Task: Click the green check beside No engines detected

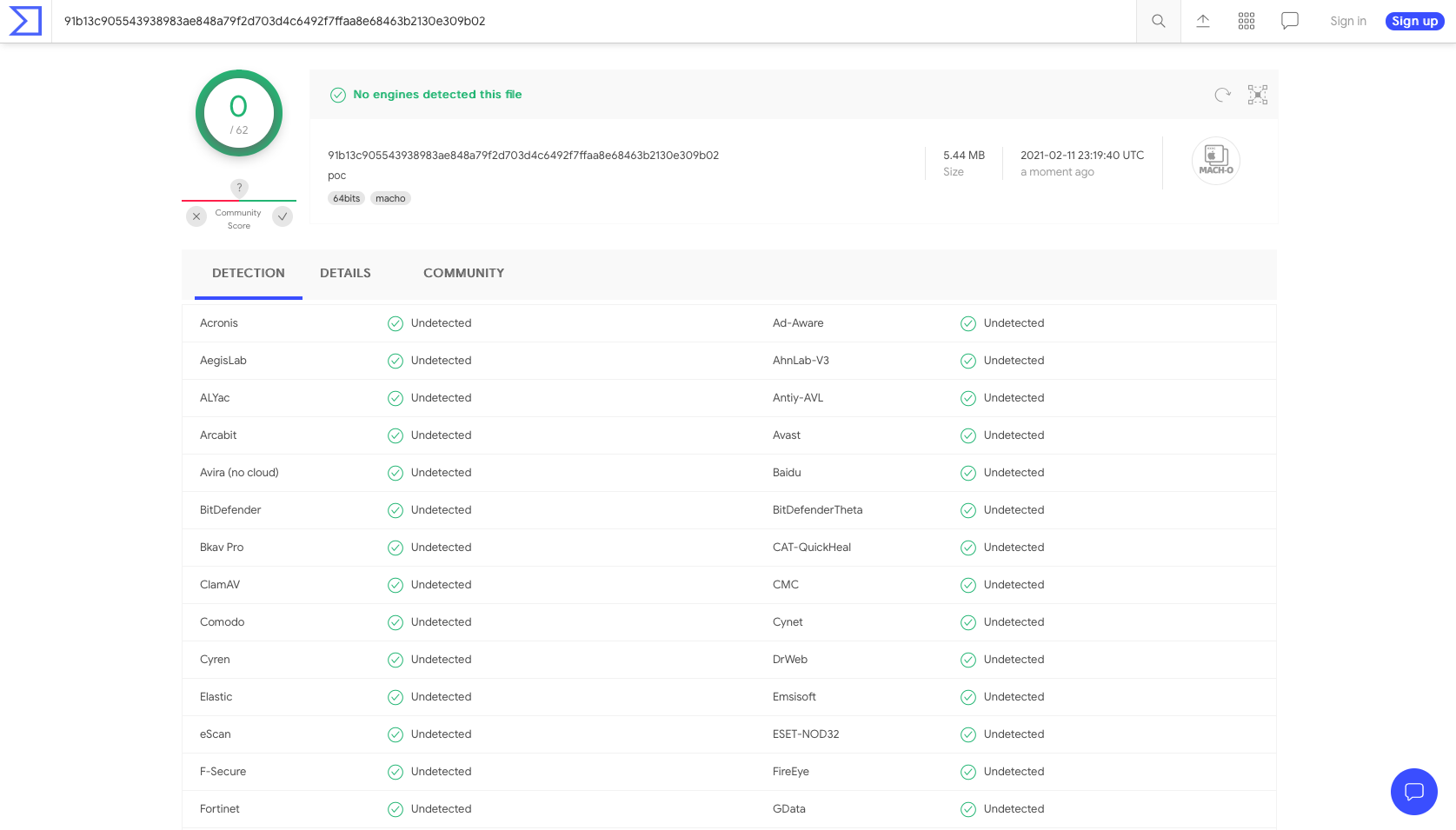Action: (x=338, y=95)
